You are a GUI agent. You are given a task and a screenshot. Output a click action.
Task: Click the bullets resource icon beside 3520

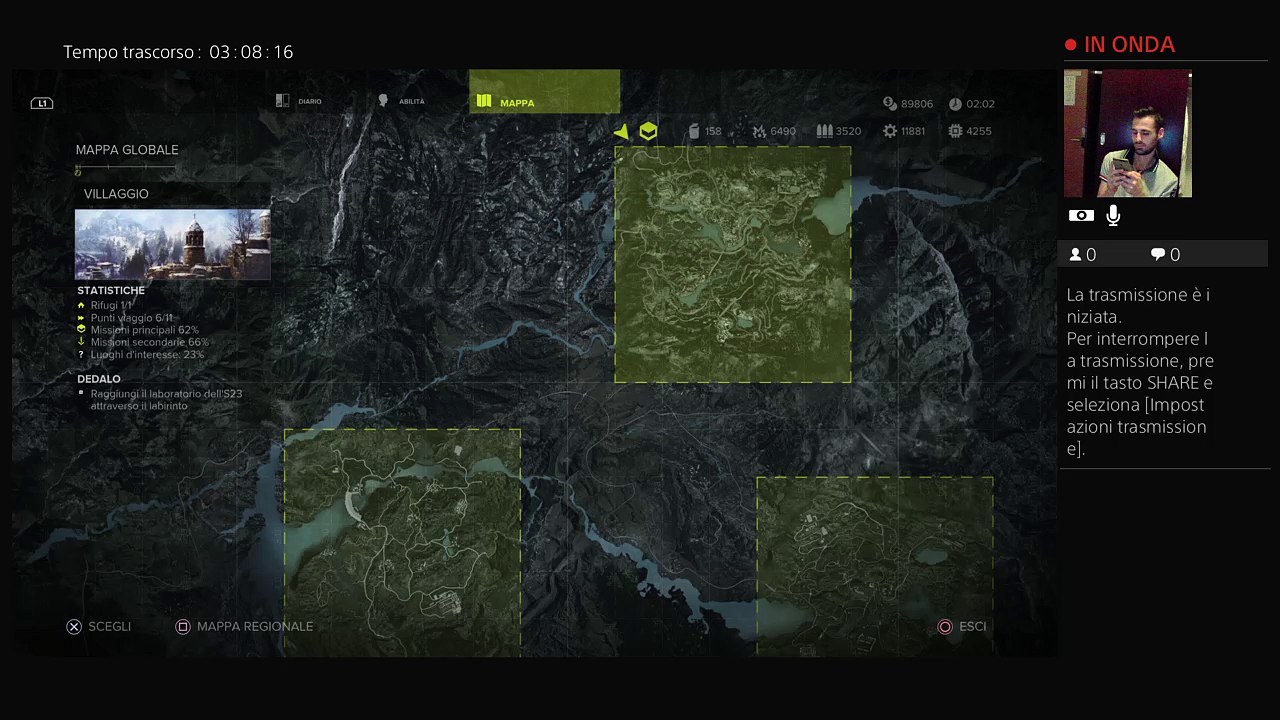[824, 131]
